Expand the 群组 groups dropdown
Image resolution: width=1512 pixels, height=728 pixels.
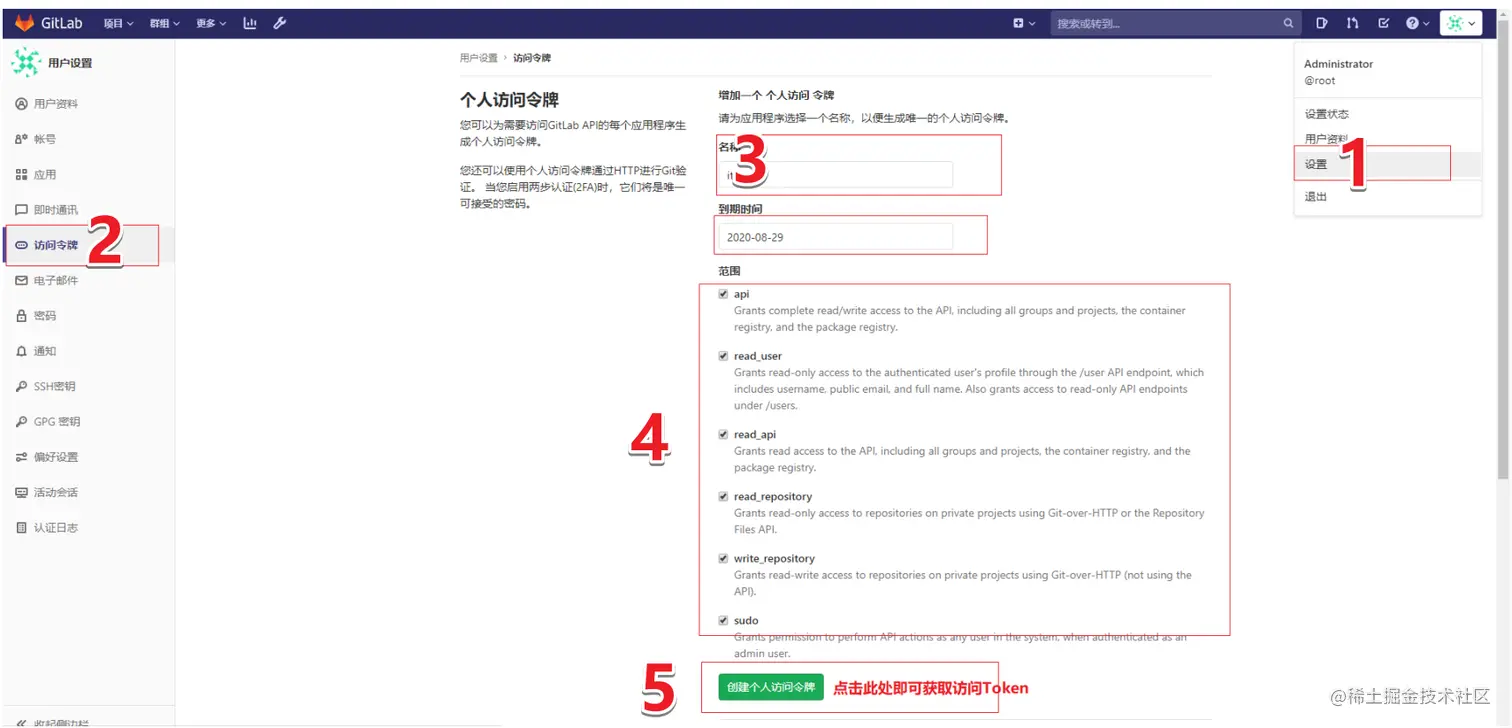(x=165, y=23)
